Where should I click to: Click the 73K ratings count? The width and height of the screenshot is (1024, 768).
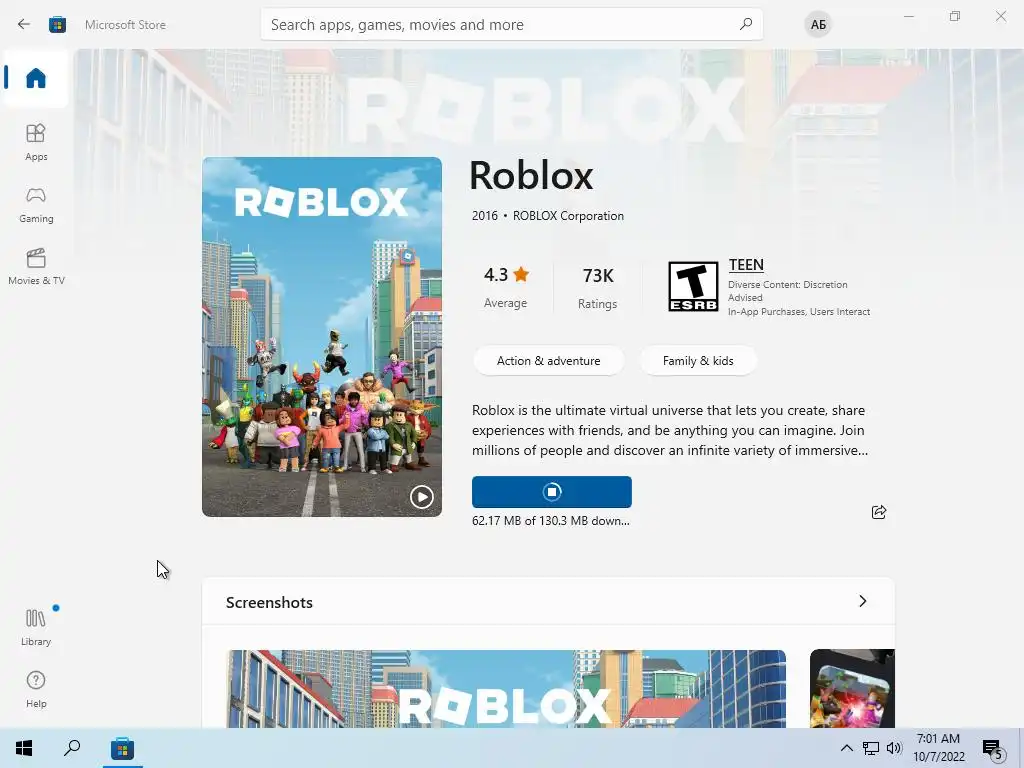(x=598, y=287)
